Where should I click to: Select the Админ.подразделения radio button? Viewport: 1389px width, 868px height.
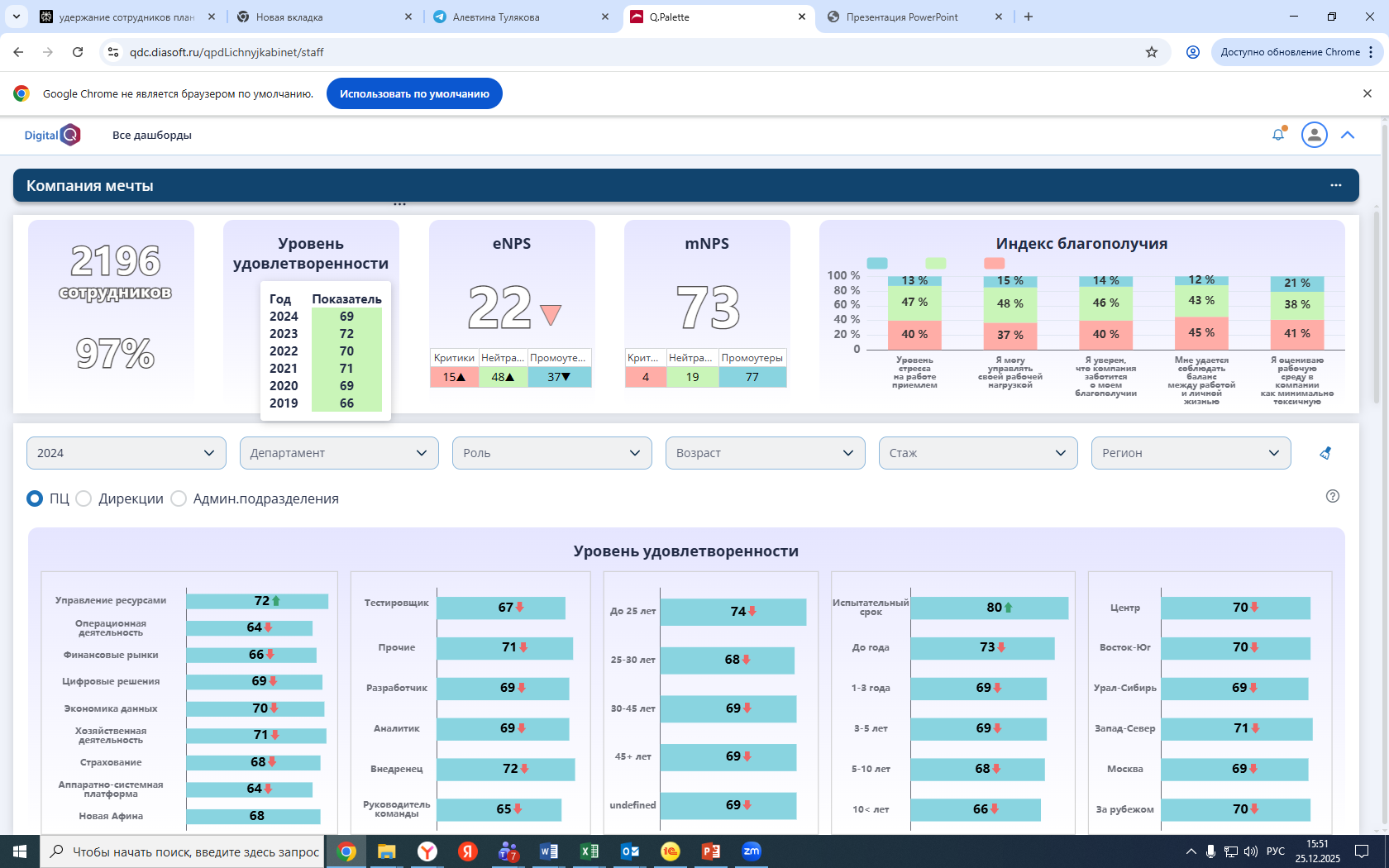pos(179,498)
